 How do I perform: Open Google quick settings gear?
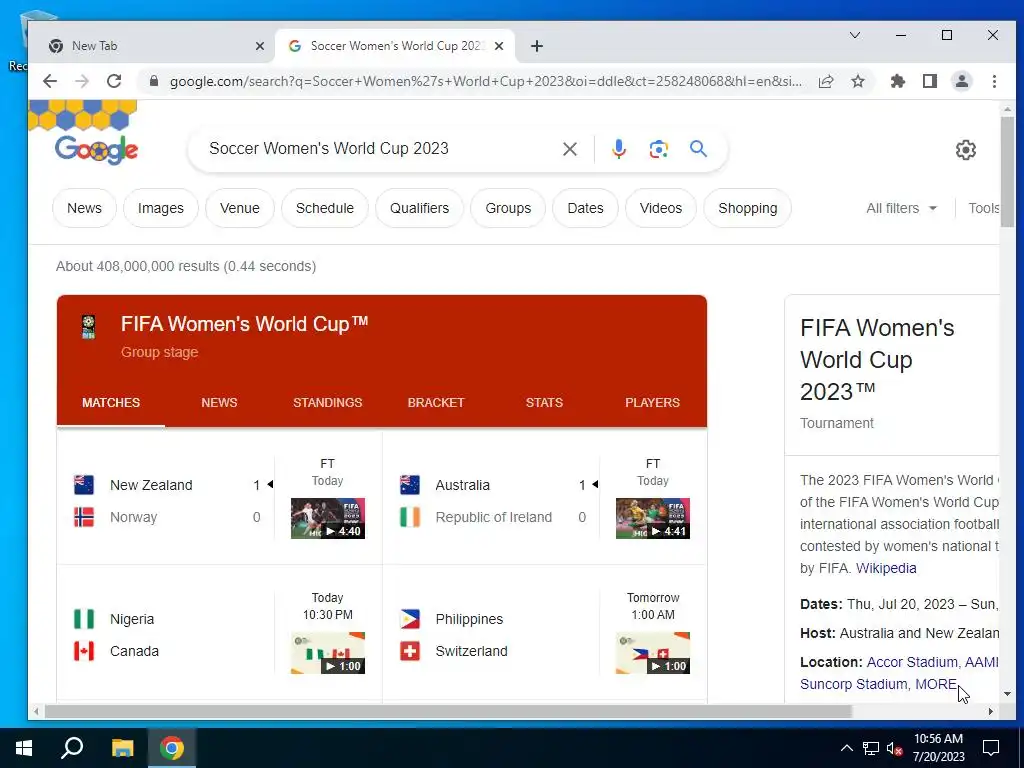(x=966, y=150)
